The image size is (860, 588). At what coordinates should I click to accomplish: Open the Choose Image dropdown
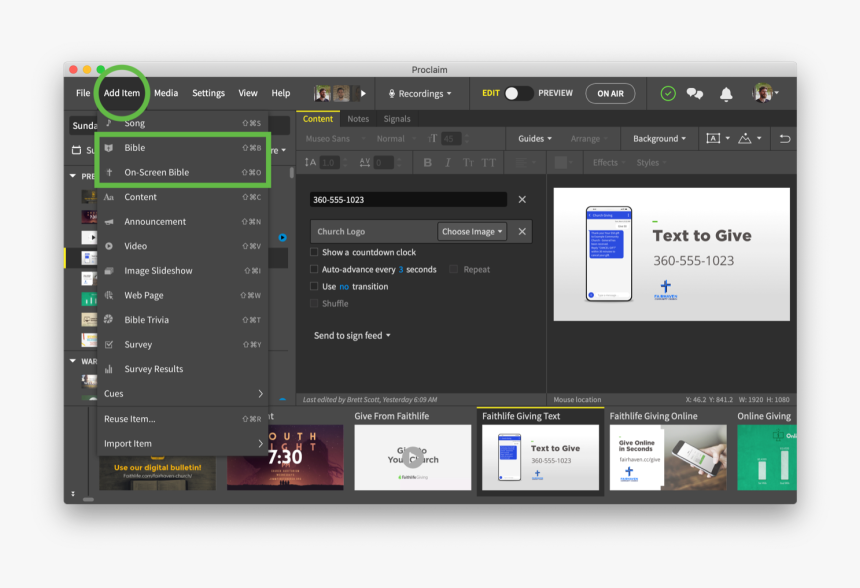pos(472,231)
